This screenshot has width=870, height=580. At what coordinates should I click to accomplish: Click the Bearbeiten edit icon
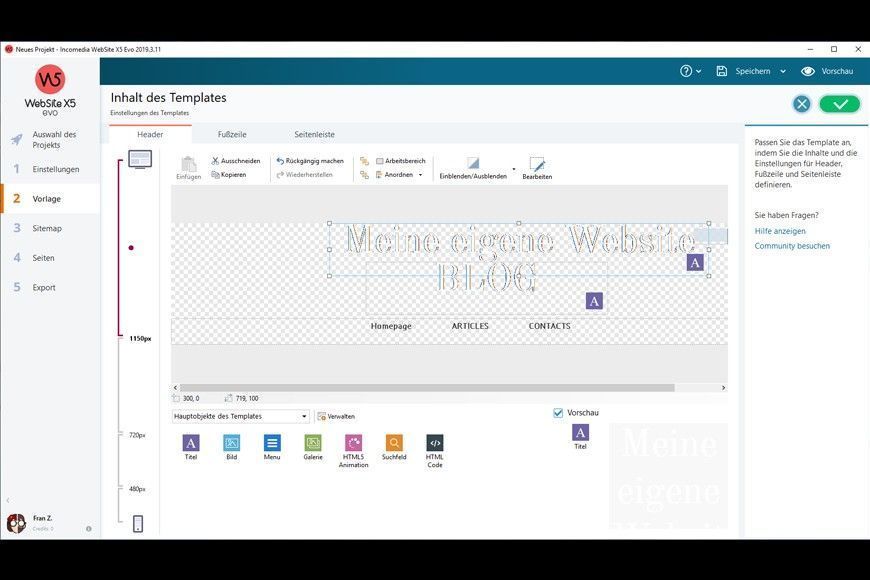[537, 164]
